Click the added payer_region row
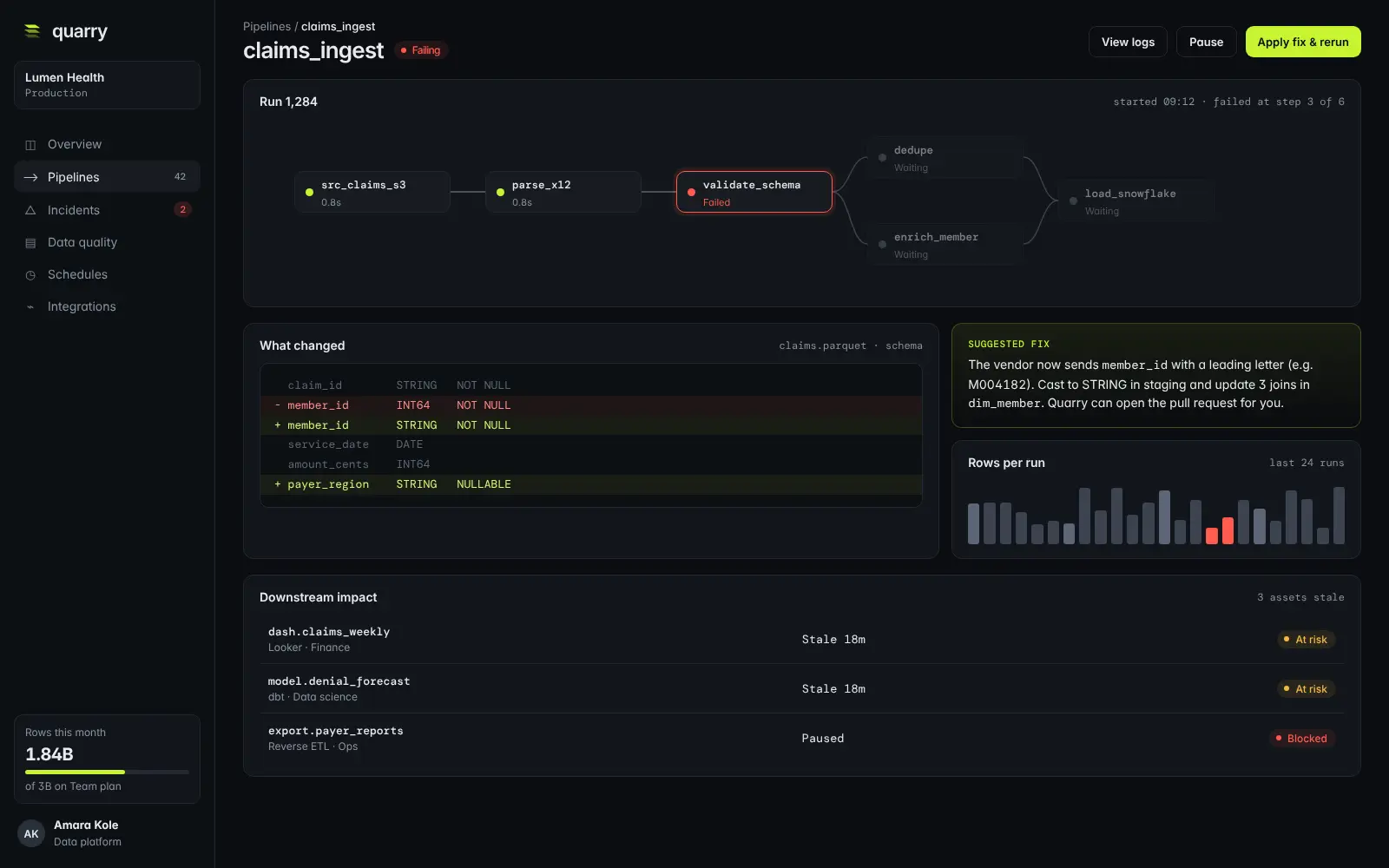The image size is (1389, 868). (590, 484)
